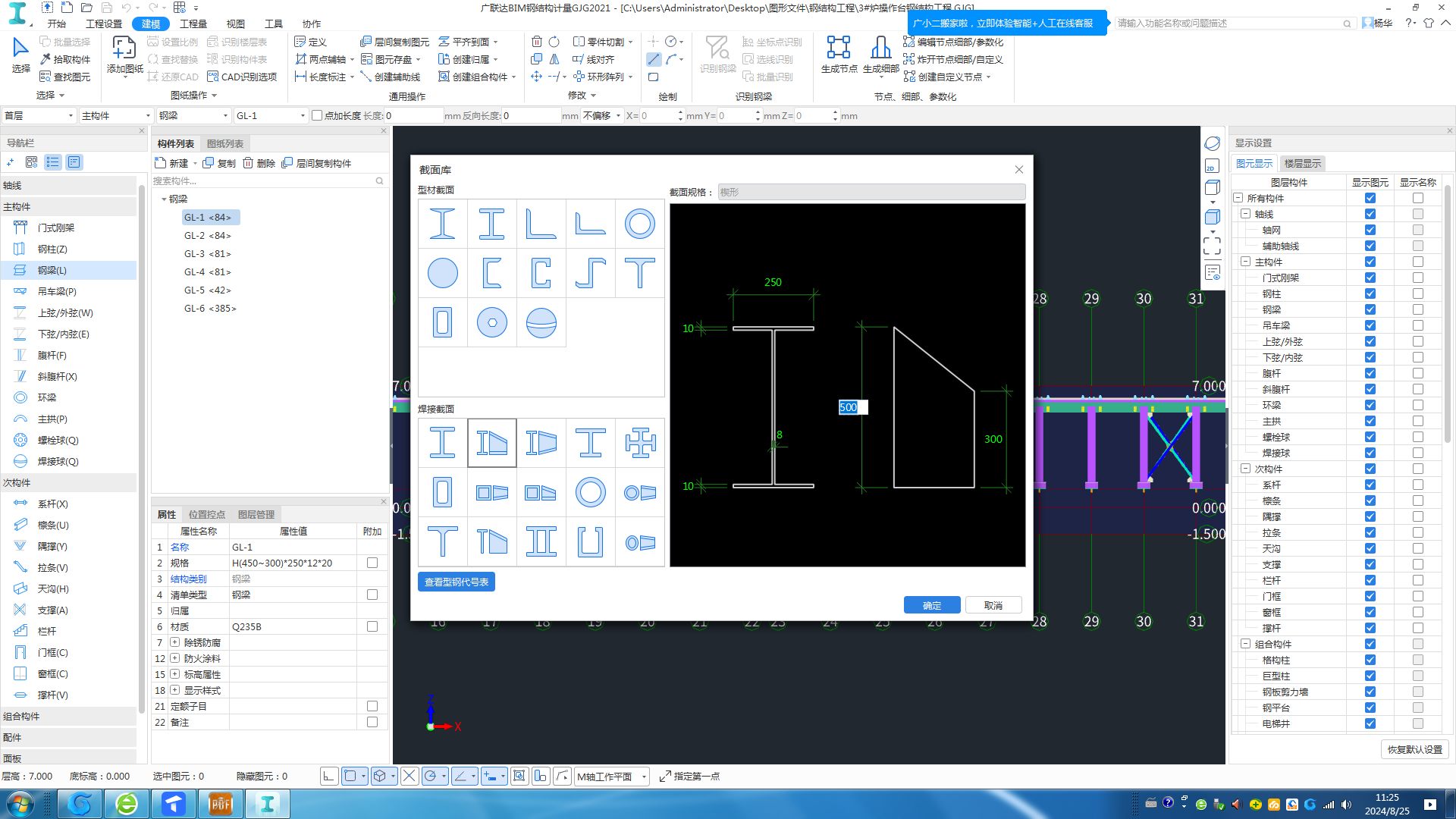This screenshot has height=819, width=1456.
Task: Select the rectangle draw tool
Action: pyautogui.click(x=654, y=77)
